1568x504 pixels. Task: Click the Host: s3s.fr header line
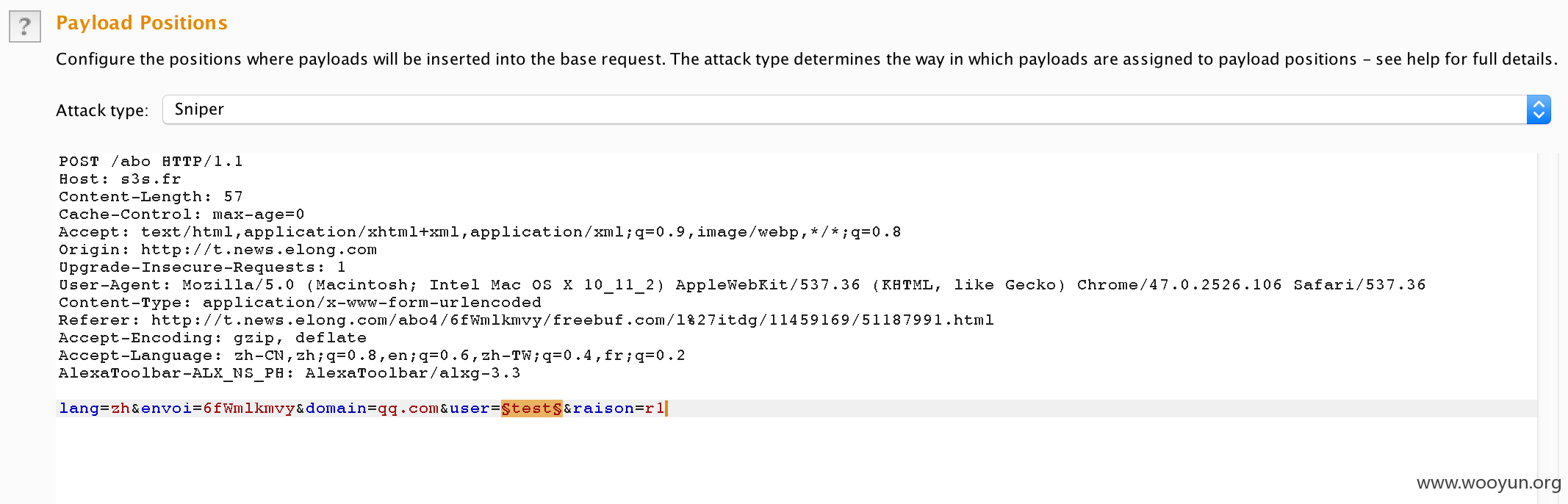tap(120, 179)
